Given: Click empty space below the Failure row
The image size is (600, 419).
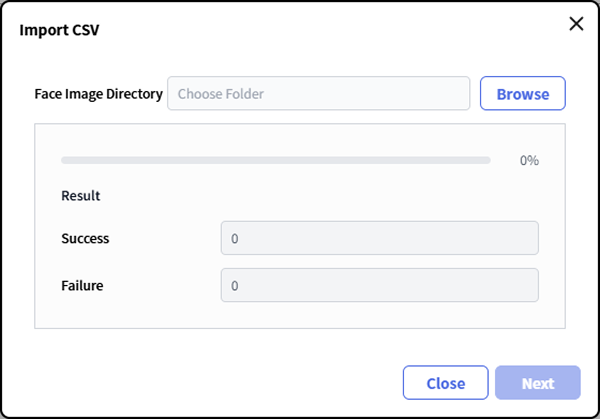Looking at the screenshot, I should (300, 314).
